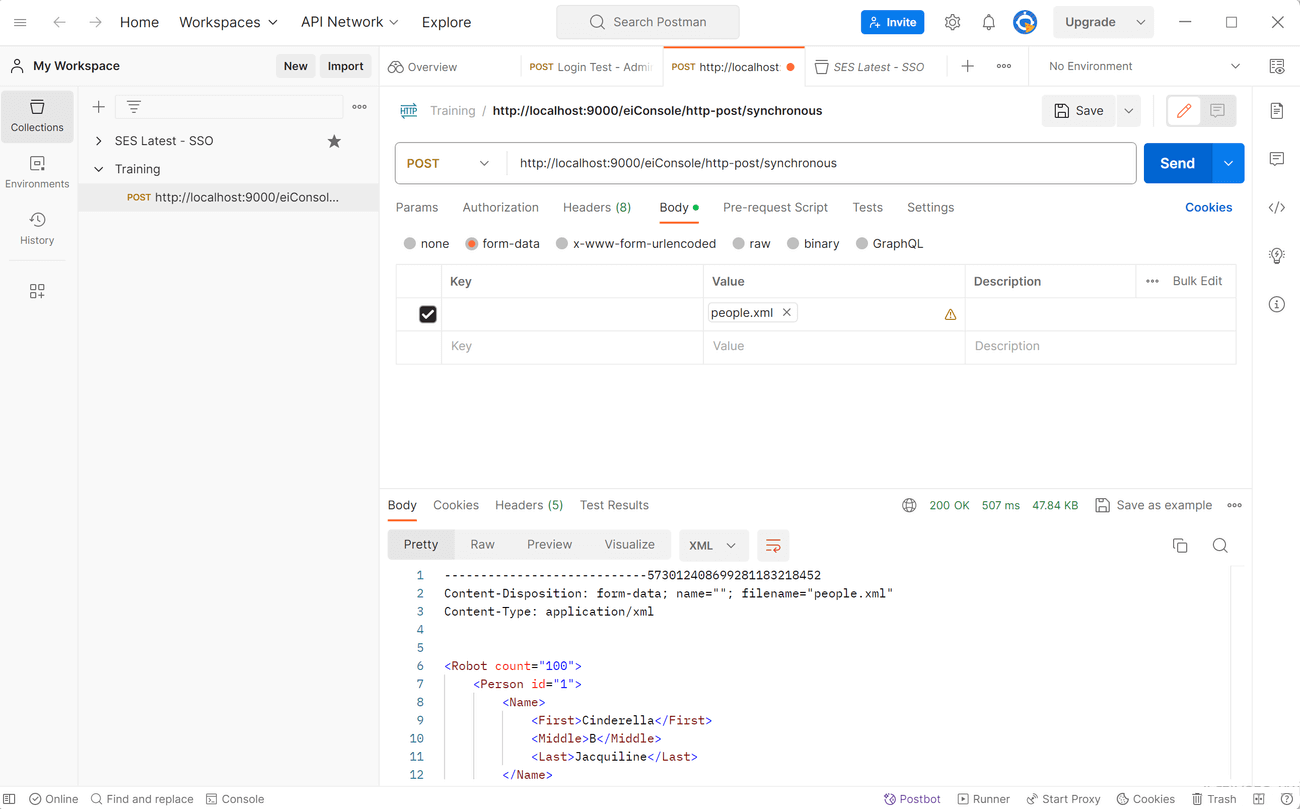Go forward with the right arrow
Viewport: 1300px width, 809px height.
[95, 22]
